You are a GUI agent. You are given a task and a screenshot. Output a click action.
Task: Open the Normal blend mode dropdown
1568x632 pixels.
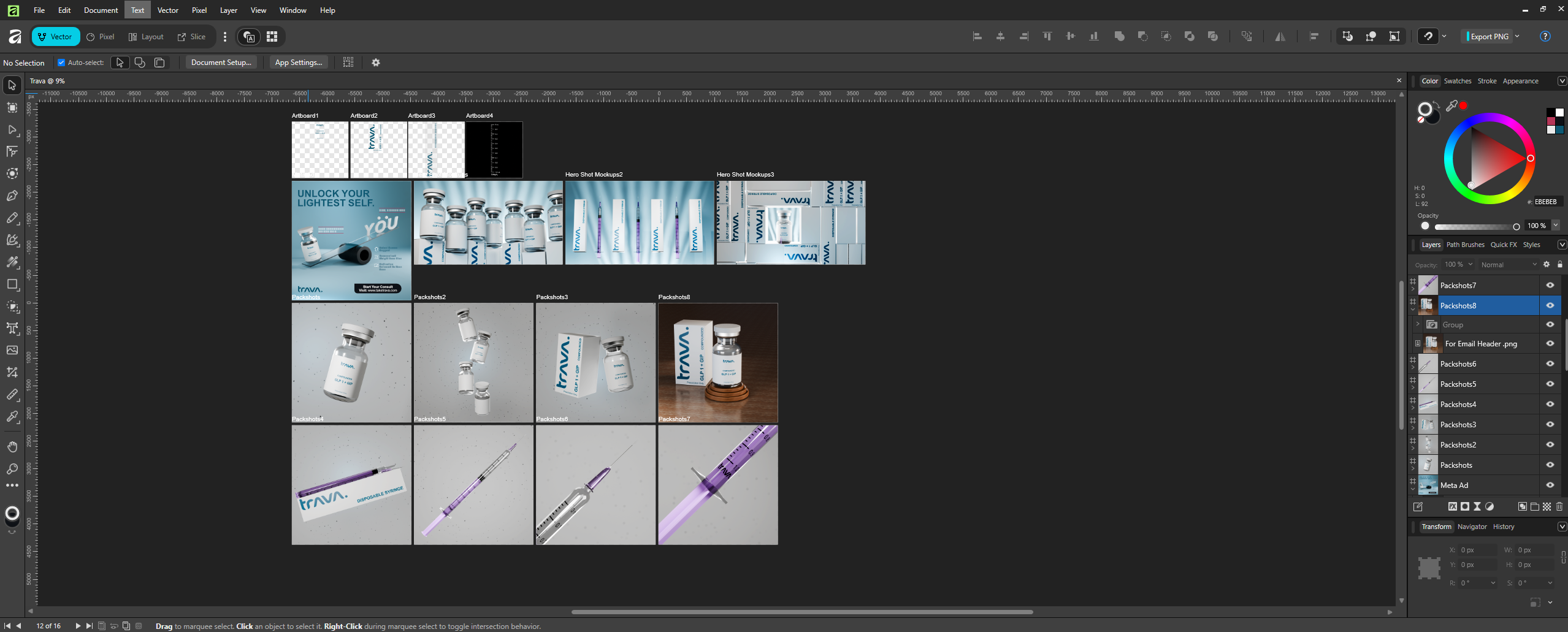pos(1509,265)
